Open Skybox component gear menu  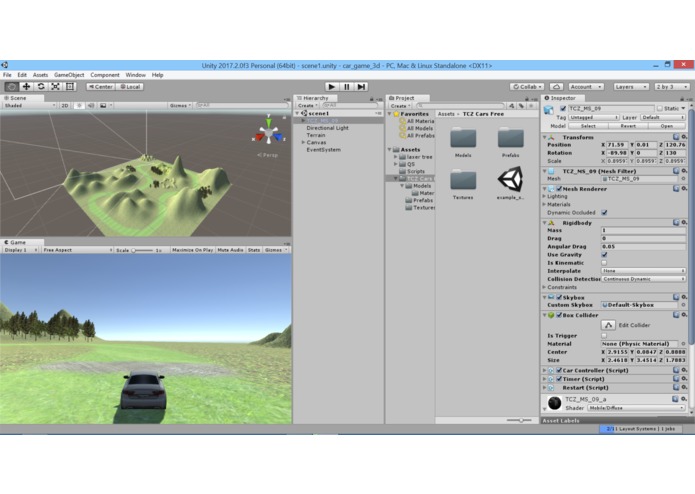pyautogui.click(x=684, y=297)
